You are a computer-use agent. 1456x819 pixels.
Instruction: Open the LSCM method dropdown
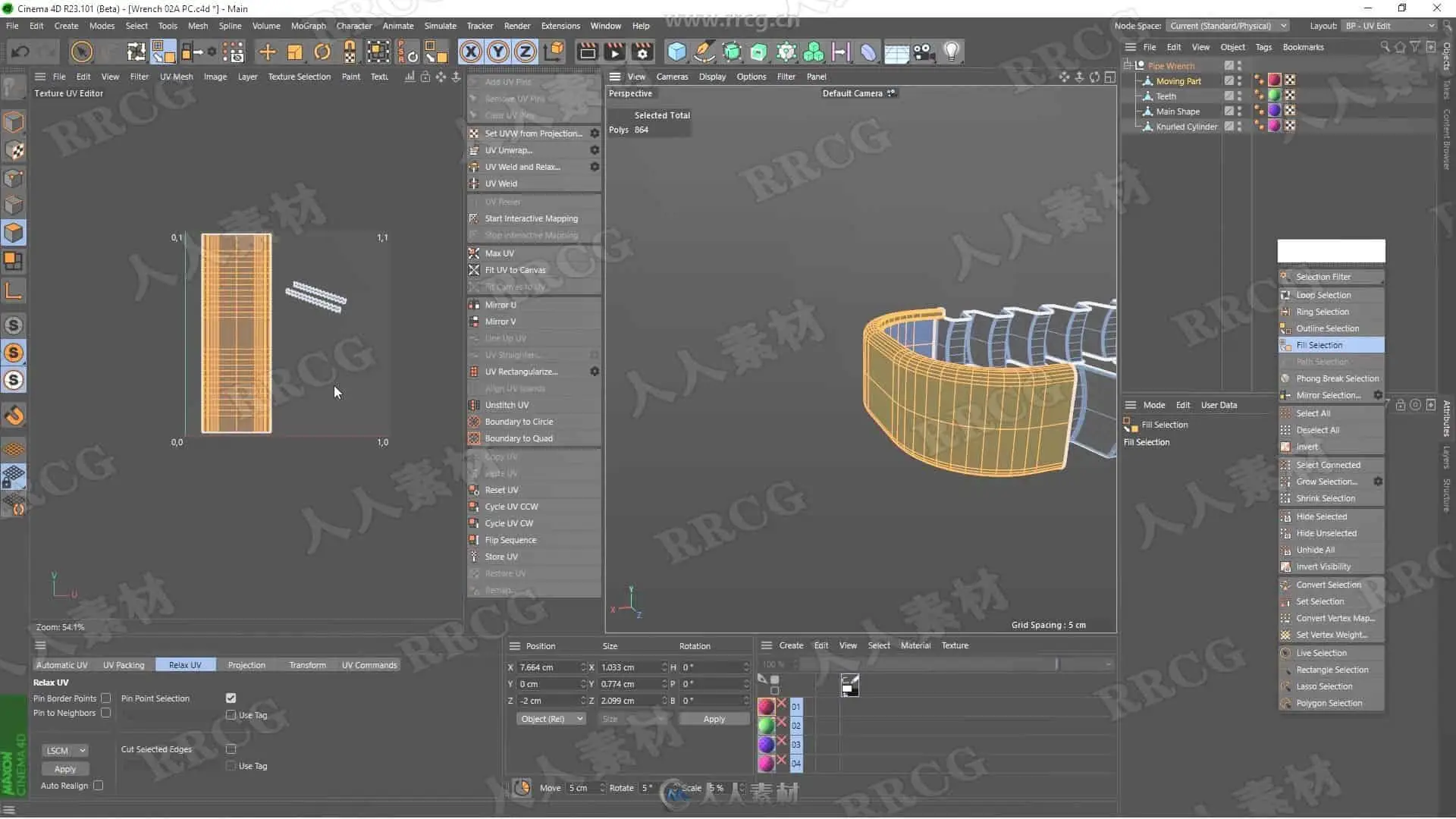click(65, 751)
